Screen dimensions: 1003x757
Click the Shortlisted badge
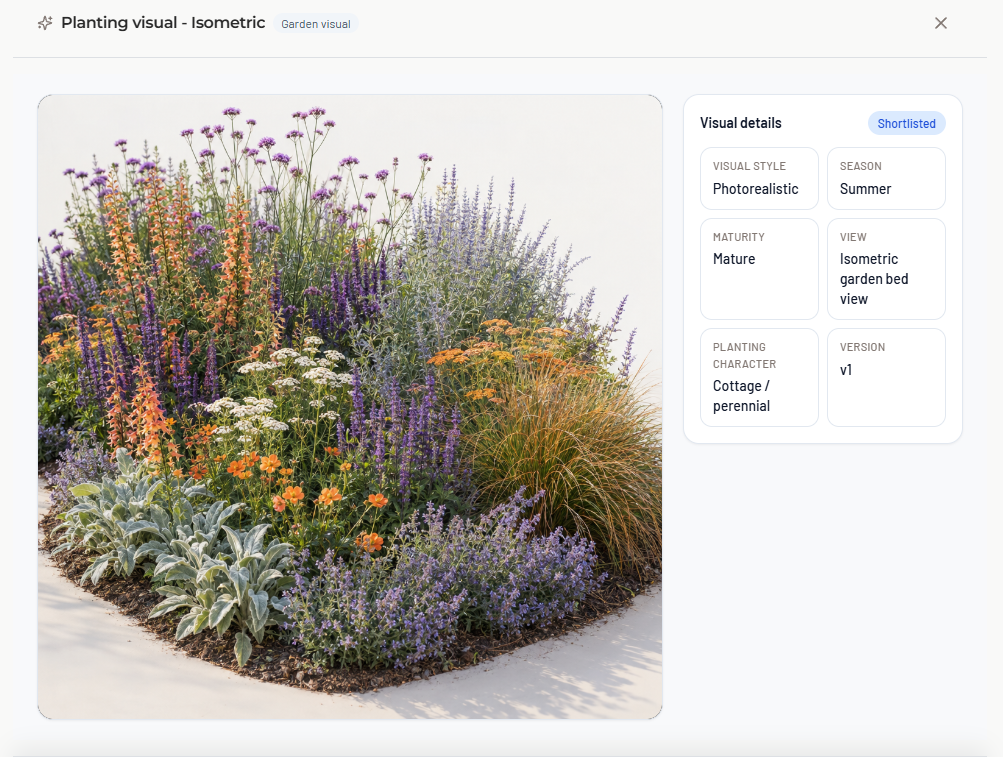click(x=906, y=124)
